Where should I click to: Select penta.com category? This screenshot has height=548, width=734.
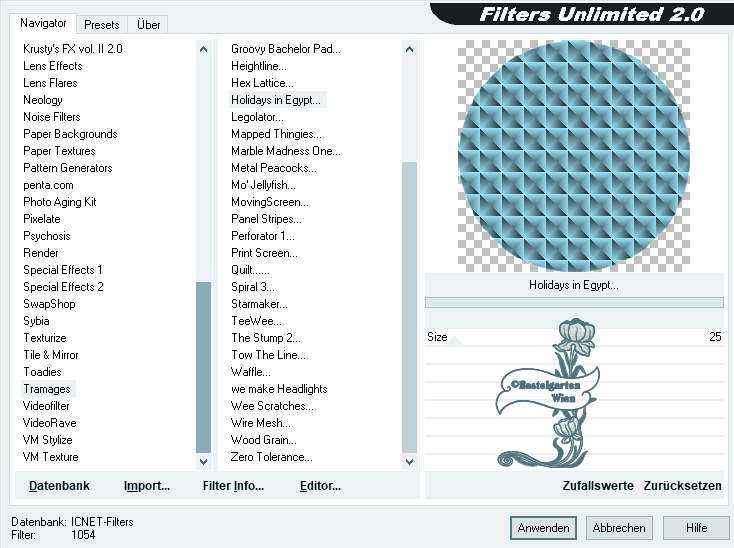click(48, 185)
